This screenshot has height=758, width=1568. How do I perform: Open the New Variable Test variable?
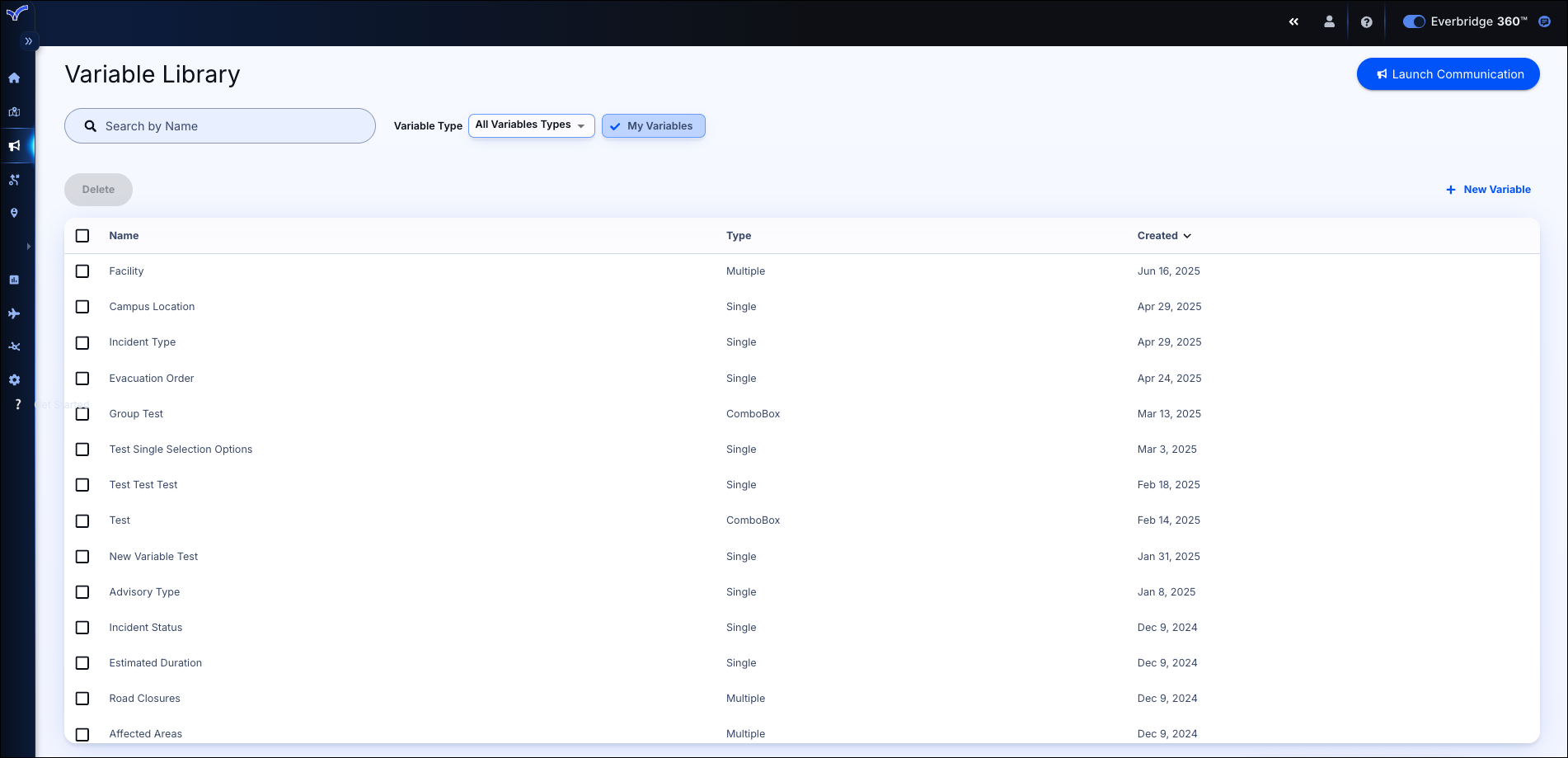click(153, 557)
